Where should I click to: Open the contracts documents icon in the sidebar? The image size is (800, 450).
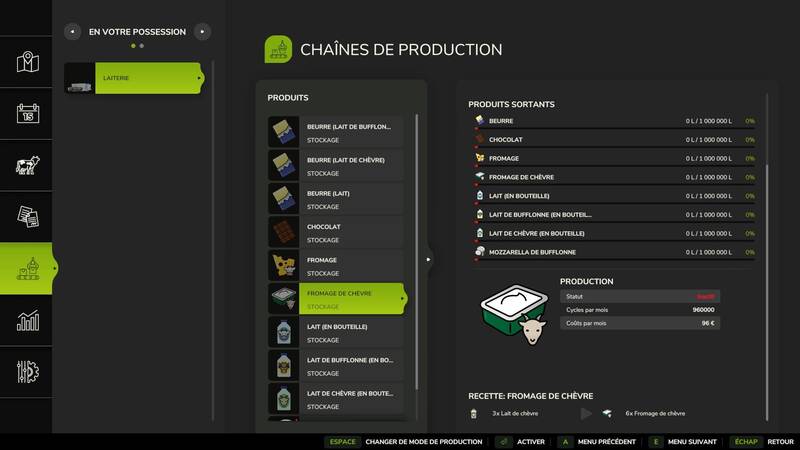click(x=28, y=217)
